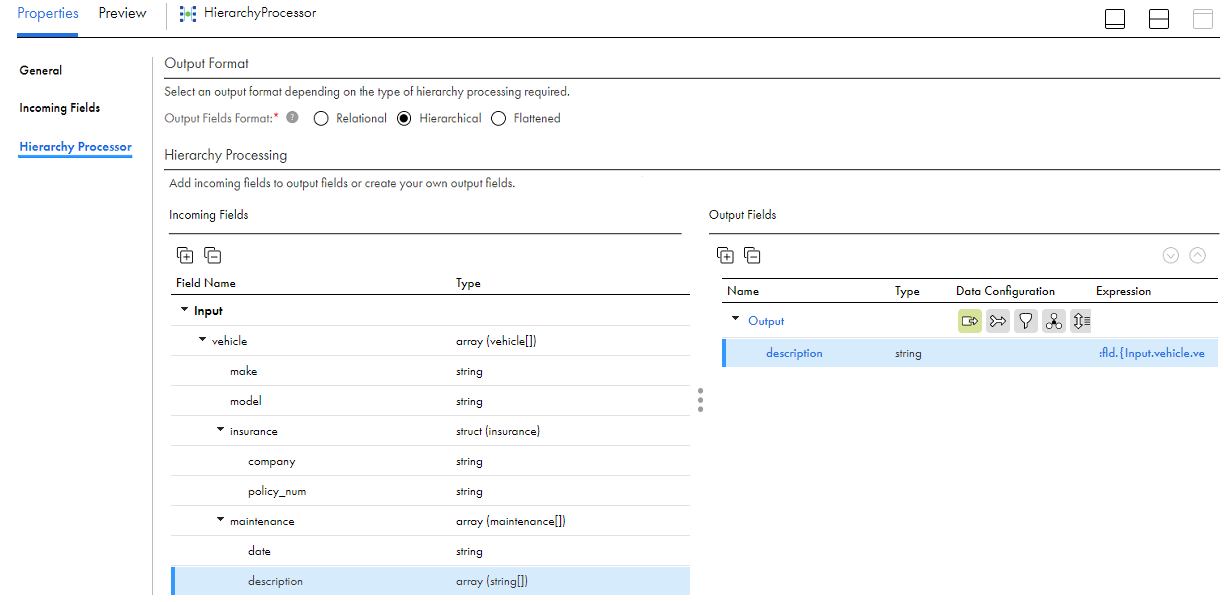Switch to split panel layout icon
Image resolution: width=1224 pixels, height=602 pixels.
click(1159, 19)
